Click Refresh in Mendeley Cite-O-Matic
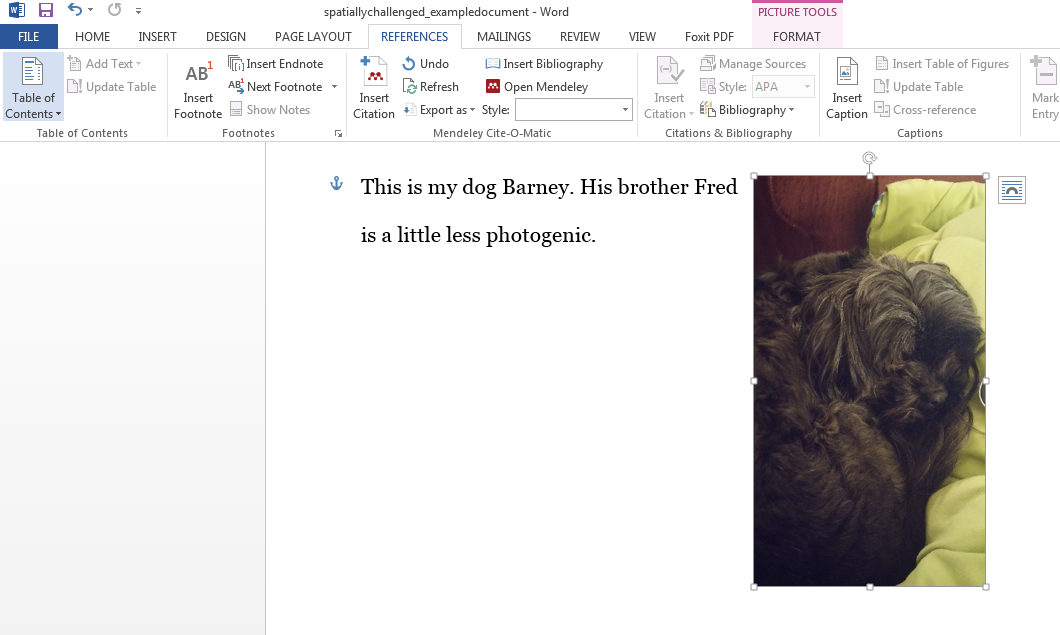This screenshot has height=635, width=1060. tap(431, 86)
